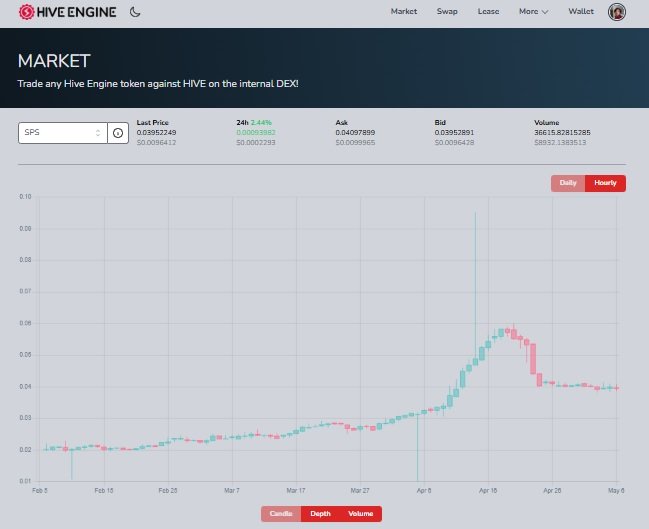Open the Swap page
The width and height of the screenshot is (649, 529).
[447, 12]
